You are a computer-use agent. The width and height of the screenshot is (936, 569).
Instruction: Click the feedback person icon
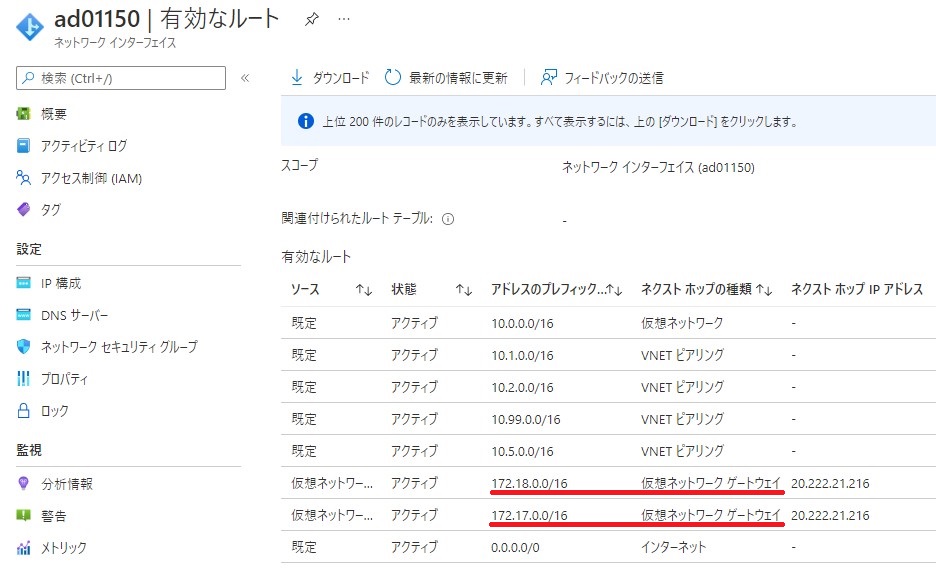click(549, 78)
